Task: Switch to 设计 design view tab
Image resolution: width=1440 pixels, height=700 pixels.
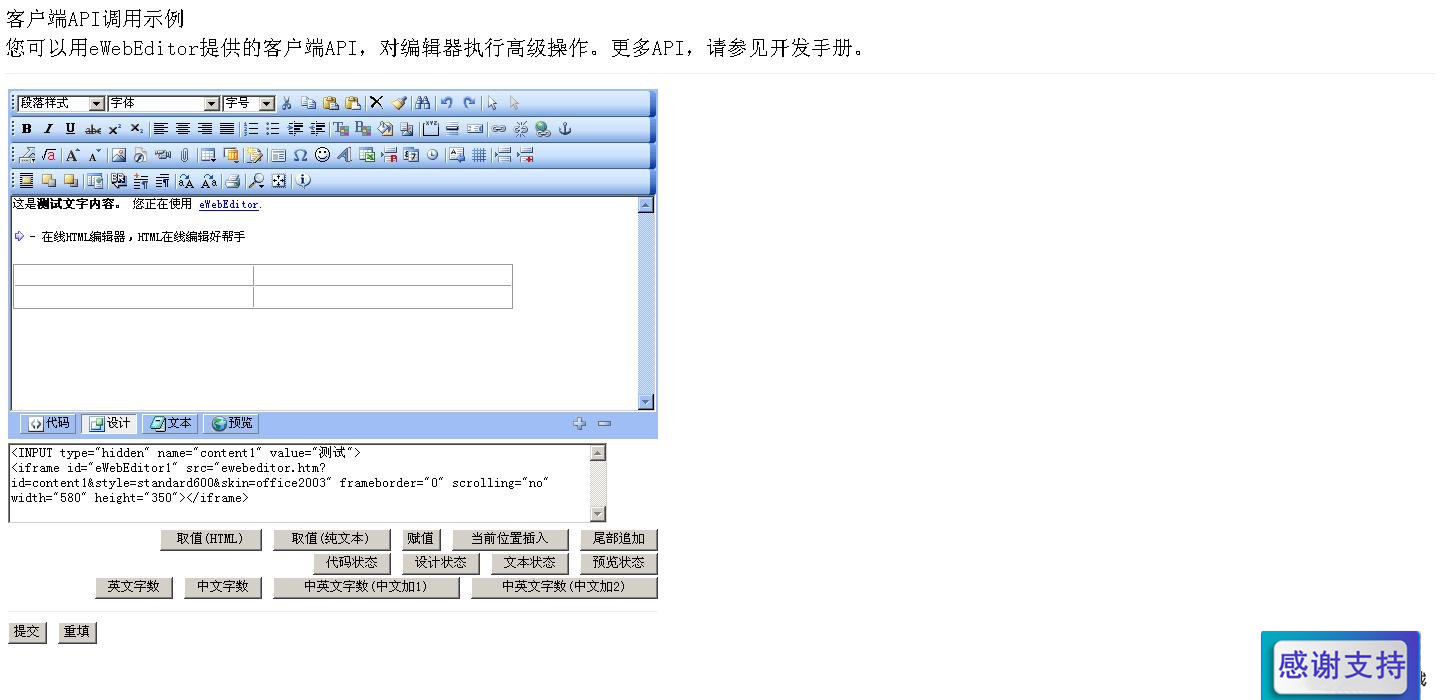Action: [109, 423]
